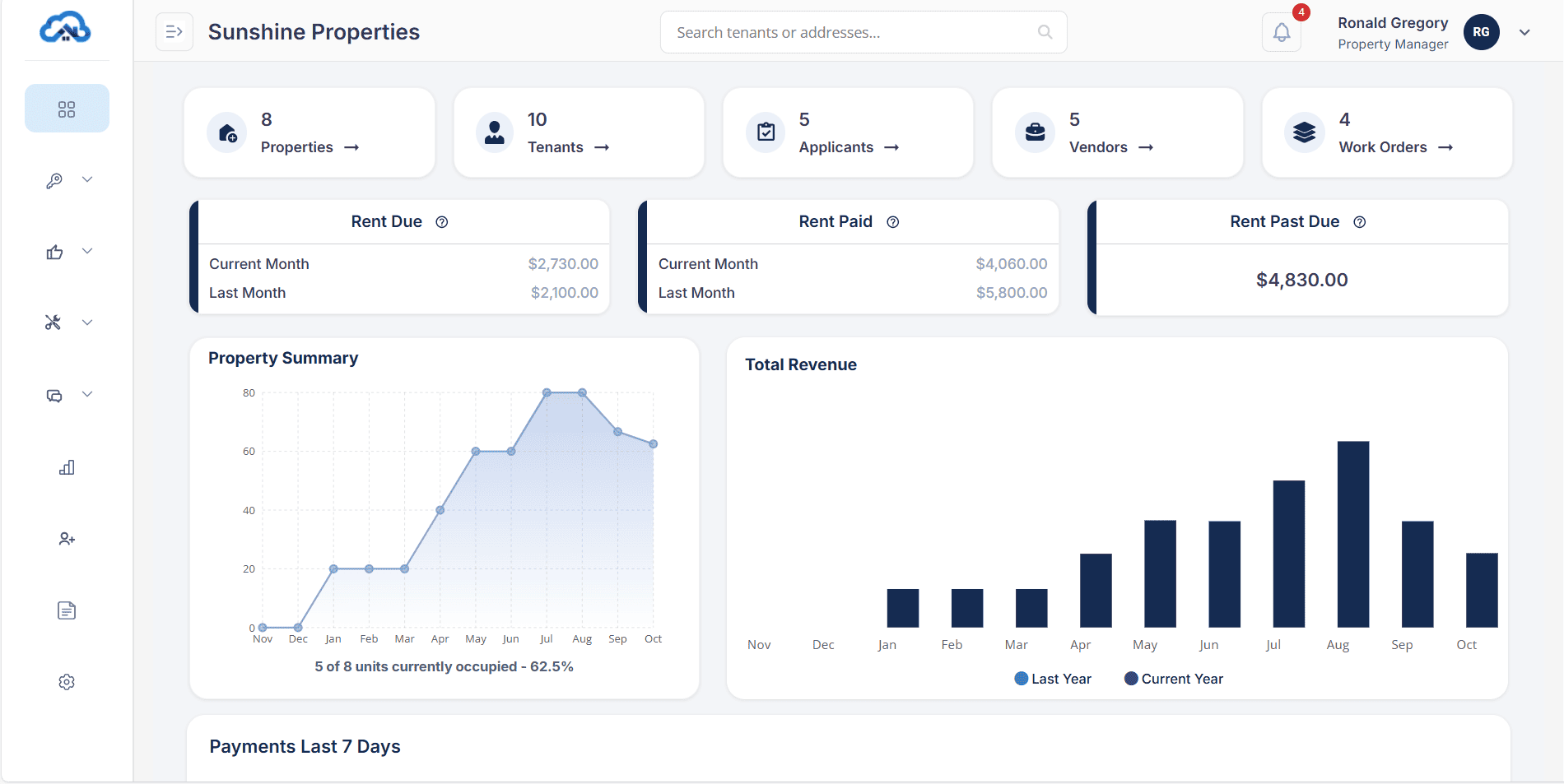Screen dimensions: 1564x784
Task: Open the user profile dropdown chevron
Action: tap(1524, 33)
